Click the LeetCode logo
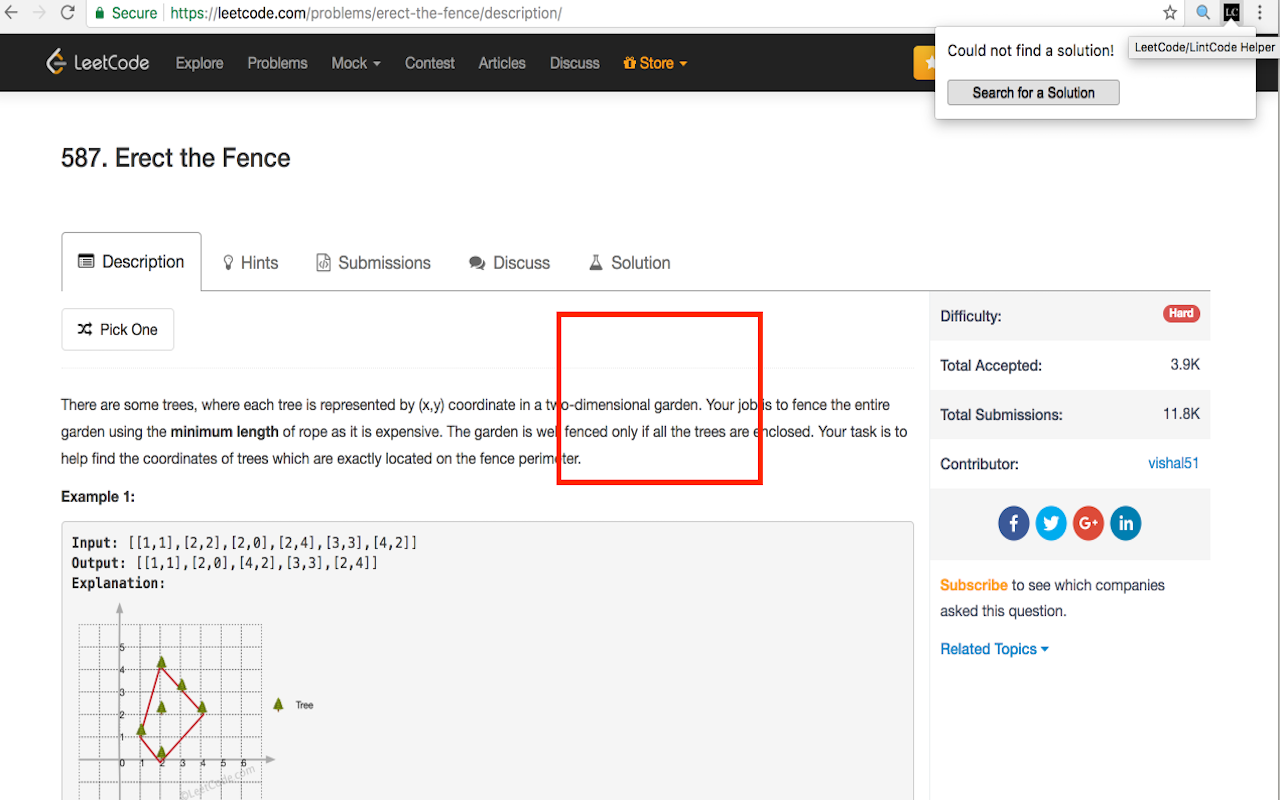 98,63
